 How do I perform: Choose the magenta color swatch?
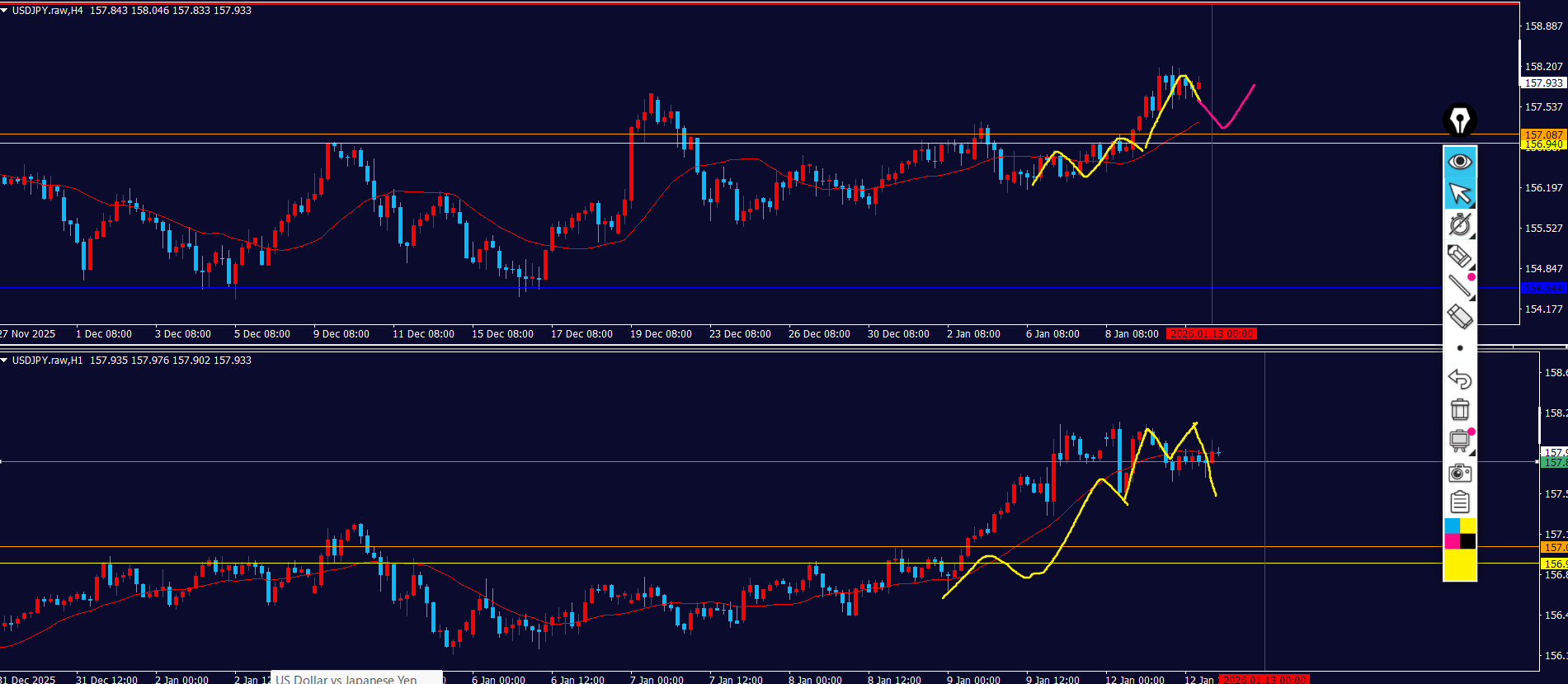coord(1452,541)
